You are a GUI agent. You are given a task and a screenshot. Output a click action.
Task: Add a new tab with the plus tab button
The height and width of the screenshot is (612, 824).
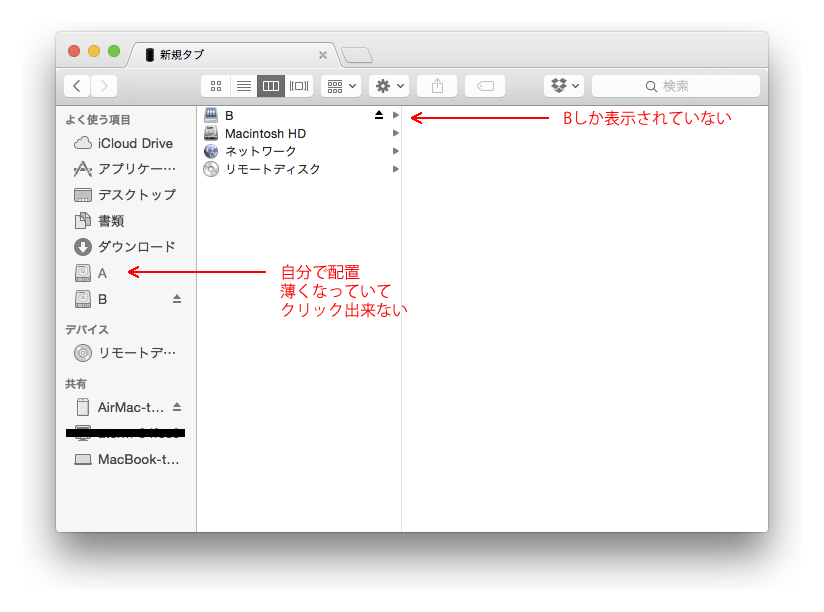(357, 55)
